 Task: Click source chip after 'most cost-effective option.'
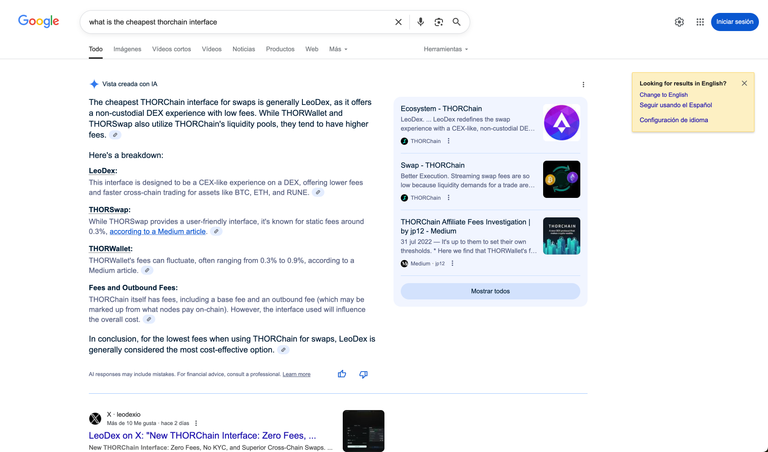283,350
